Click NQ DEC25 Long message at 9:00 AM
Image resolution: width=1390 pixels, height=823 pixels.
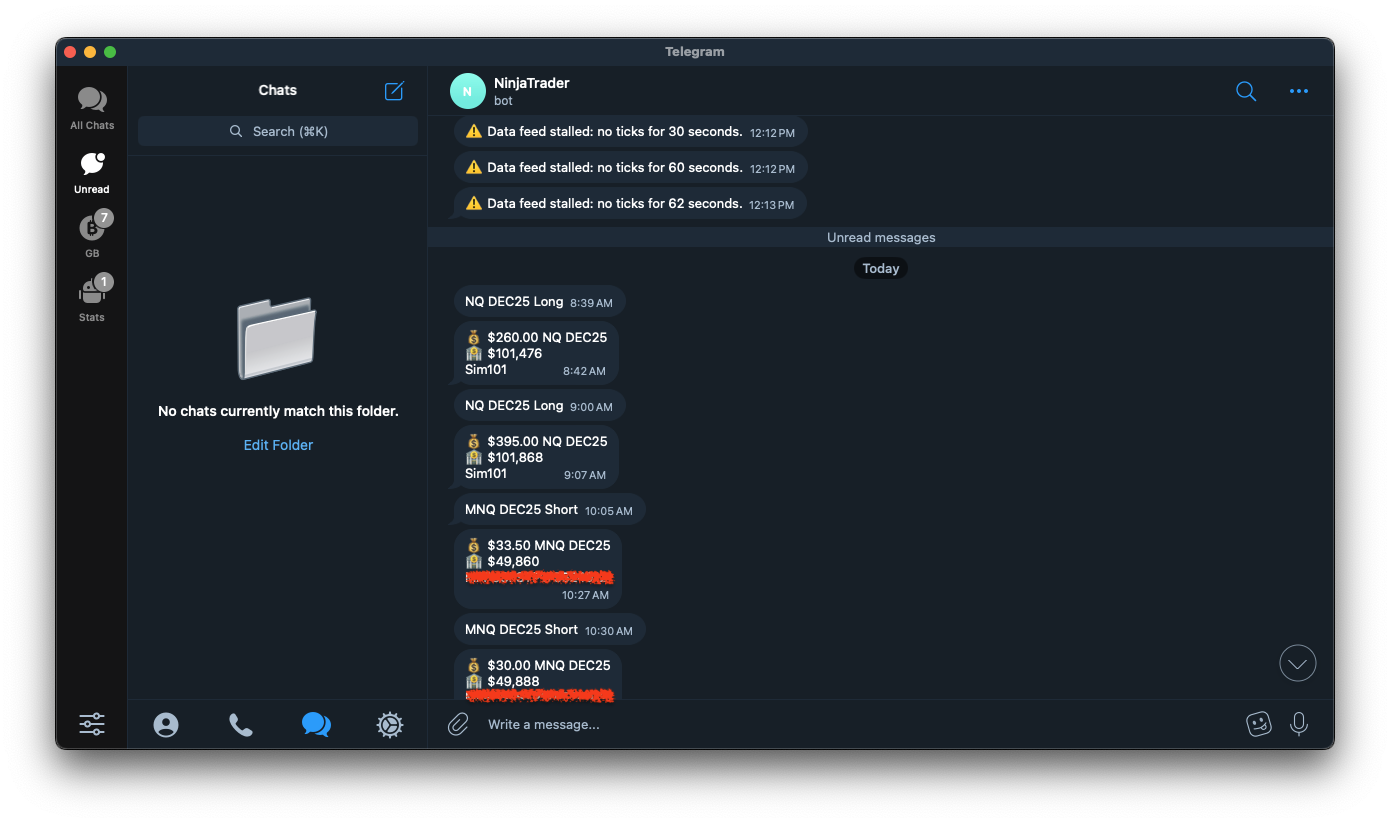540,405
